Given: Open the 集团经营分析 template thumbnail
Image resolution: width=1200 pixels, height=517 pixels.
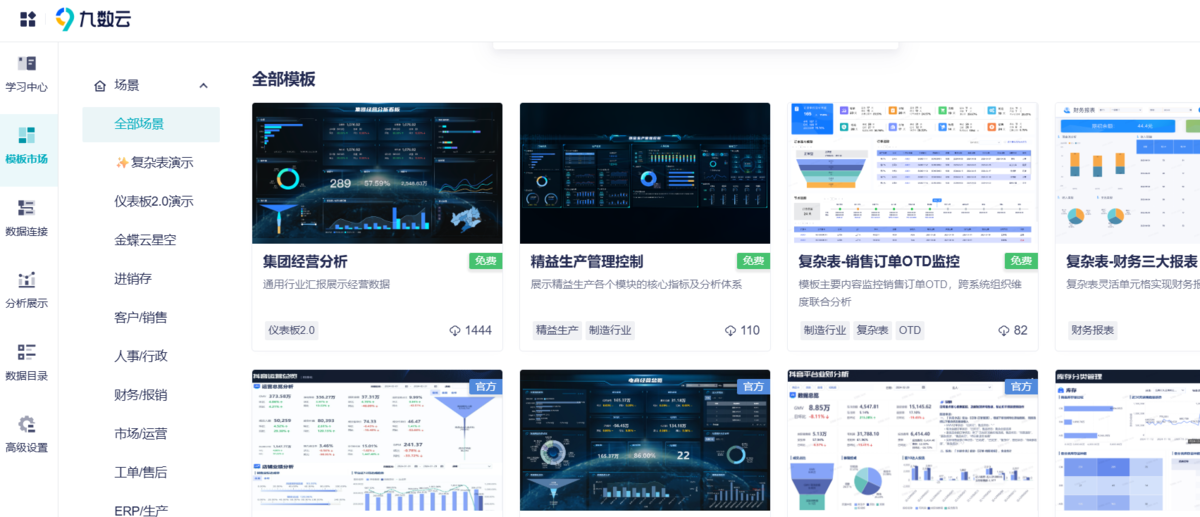Looking at the screenshot, I should (x=377, y=173).
